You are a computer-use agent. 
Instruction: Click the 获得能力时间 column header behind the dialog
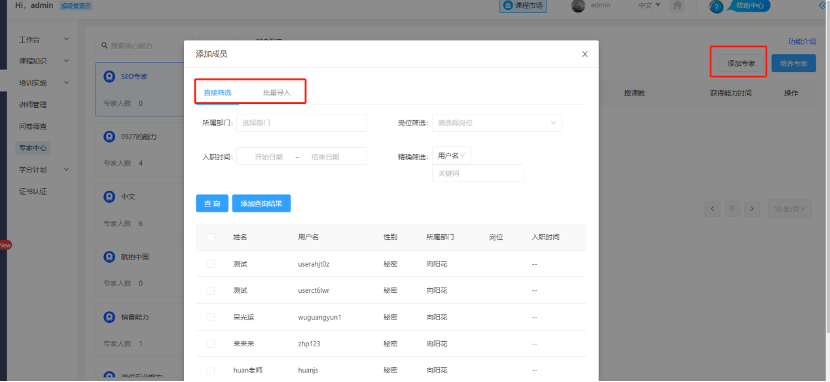point(730,93)
